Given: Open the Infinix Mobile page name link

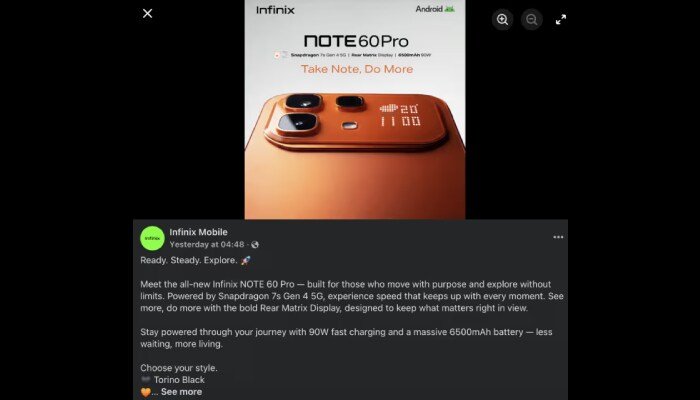Looking at the screenshot, I should 198,232.
